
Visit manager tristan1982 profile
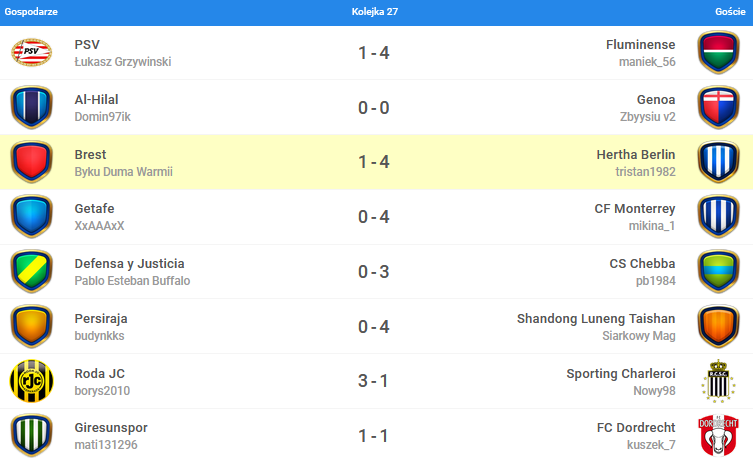click(645, 172)
